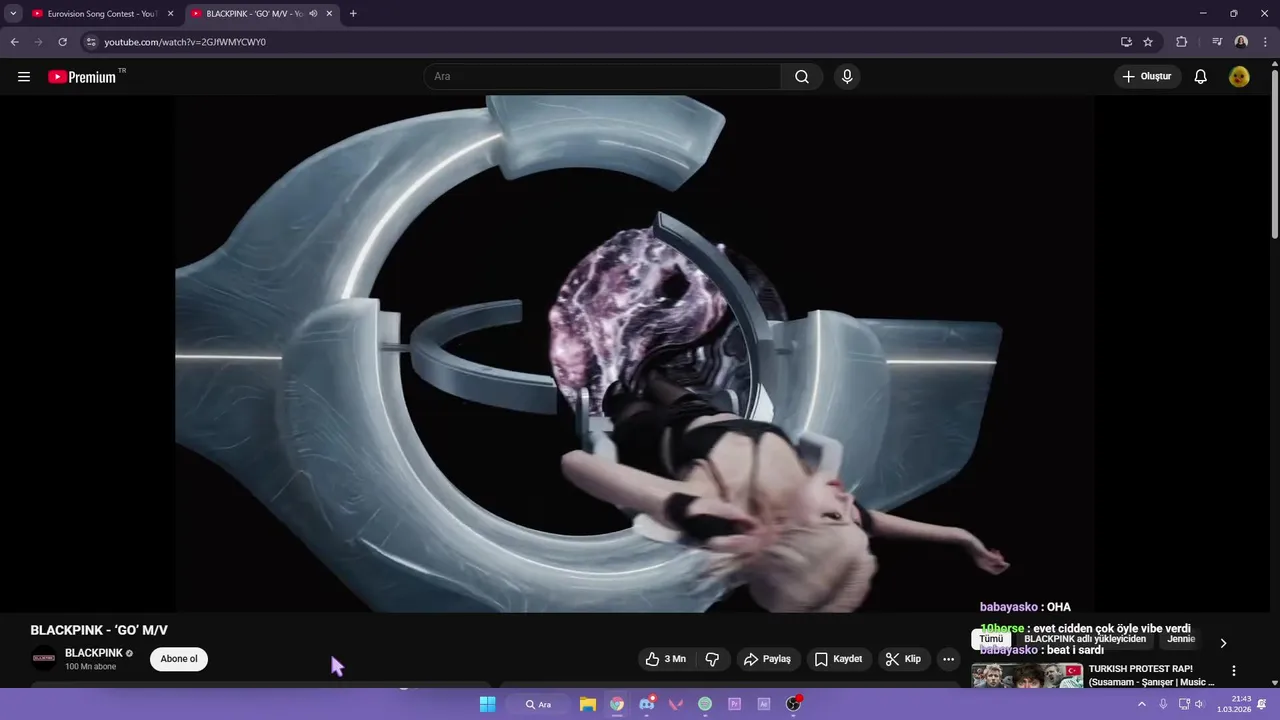Screen dimensions: 1280x720
Task: Bookmark this page with star icon
Action: click(1148, 42)
